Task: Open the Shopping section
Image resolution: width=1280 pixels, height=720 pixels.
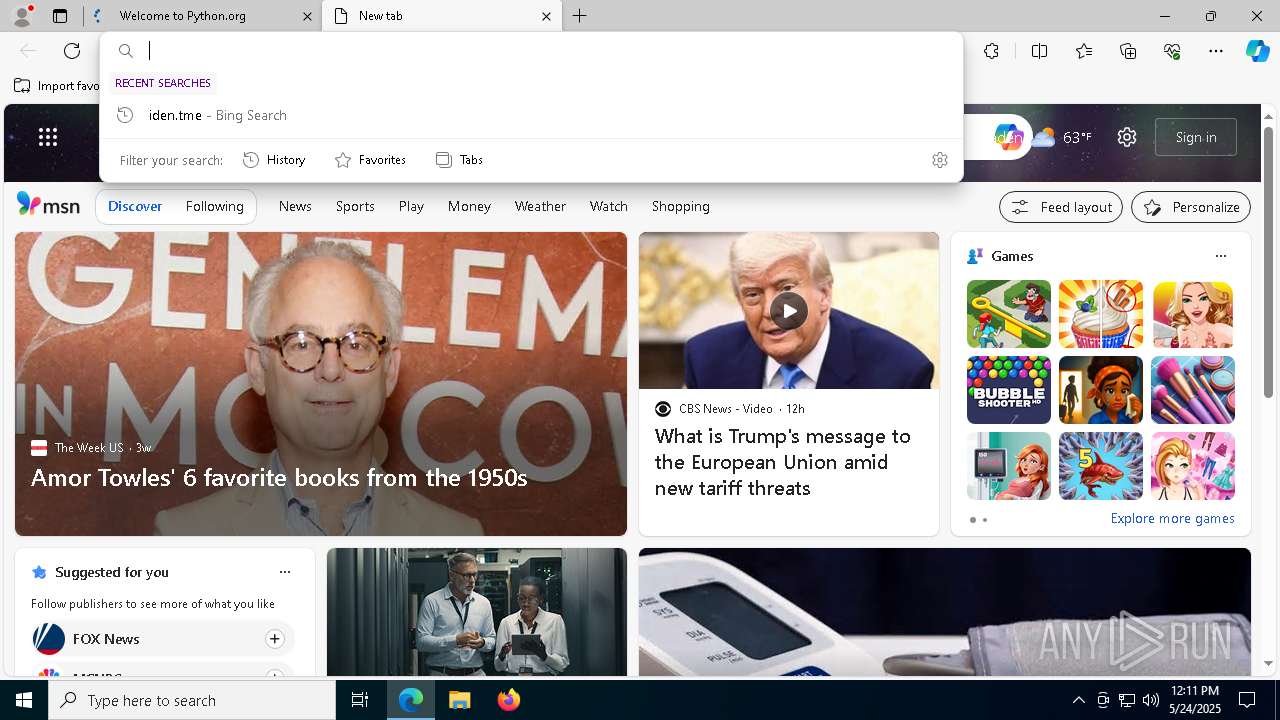Action: tap(680, 206)
